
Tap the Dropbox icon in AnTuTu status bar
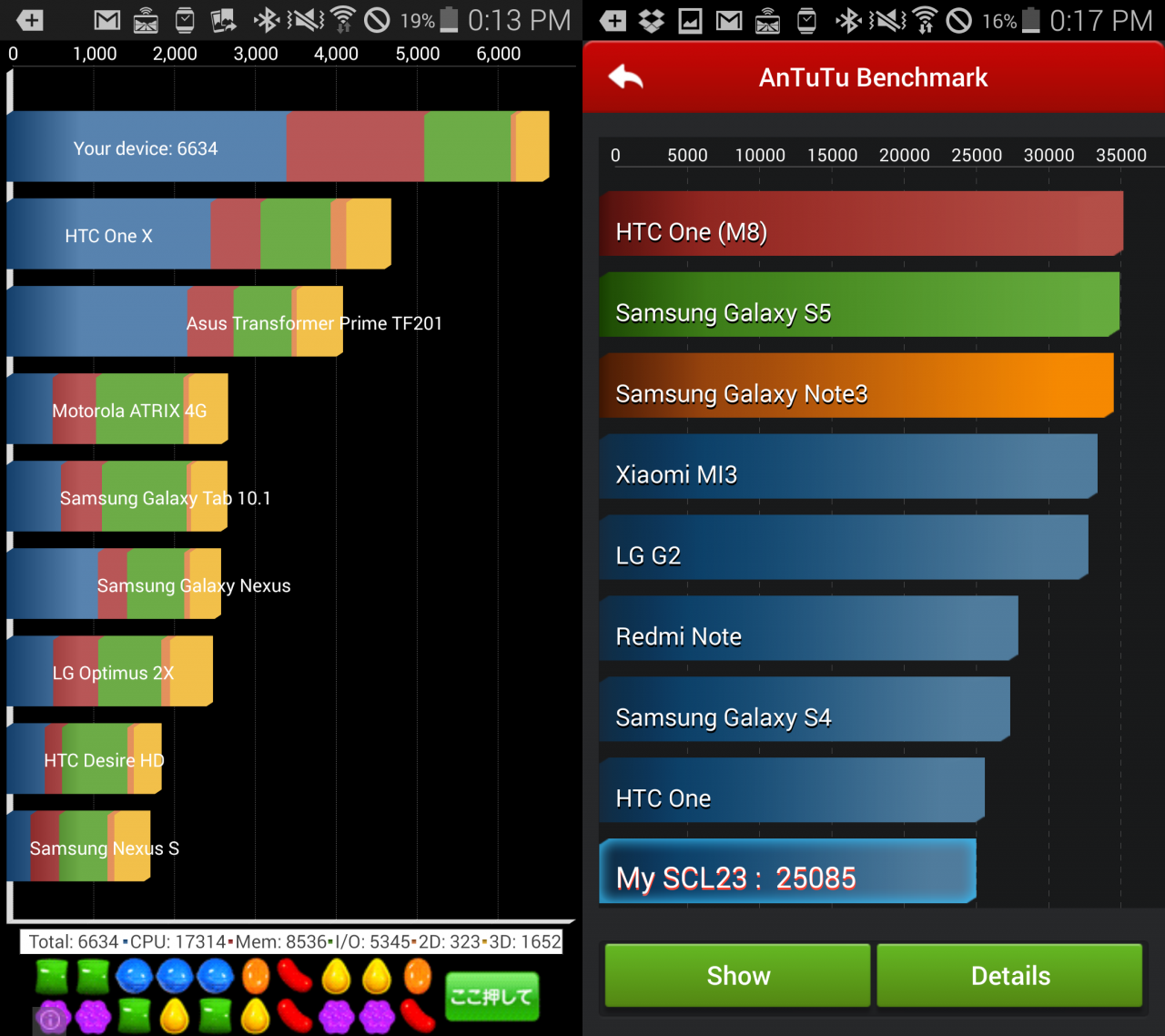point(652,20)
